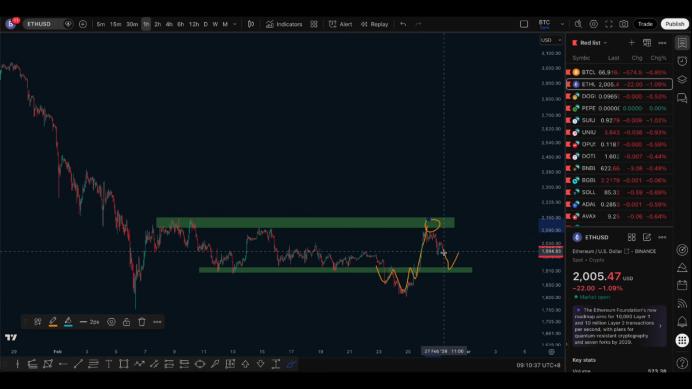Viewport: 692px width, 389px height.
Task: Open the chart candle style selector
Action: [x=251, y=24]
